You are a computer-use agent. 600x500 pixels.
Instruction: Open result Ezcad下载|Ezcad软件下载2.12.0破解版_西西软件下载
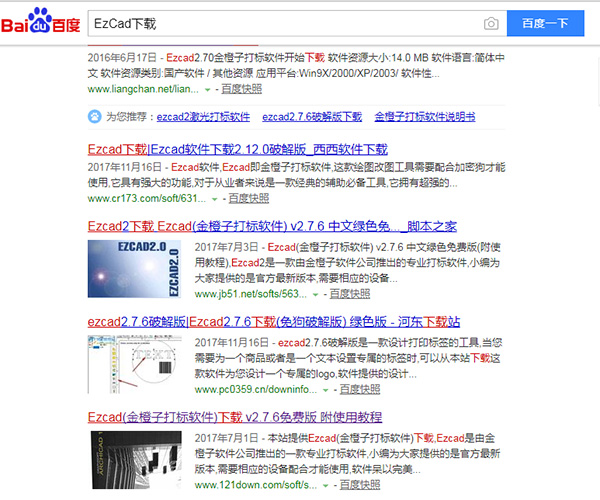pyautogui.click(x=238, y=149)
